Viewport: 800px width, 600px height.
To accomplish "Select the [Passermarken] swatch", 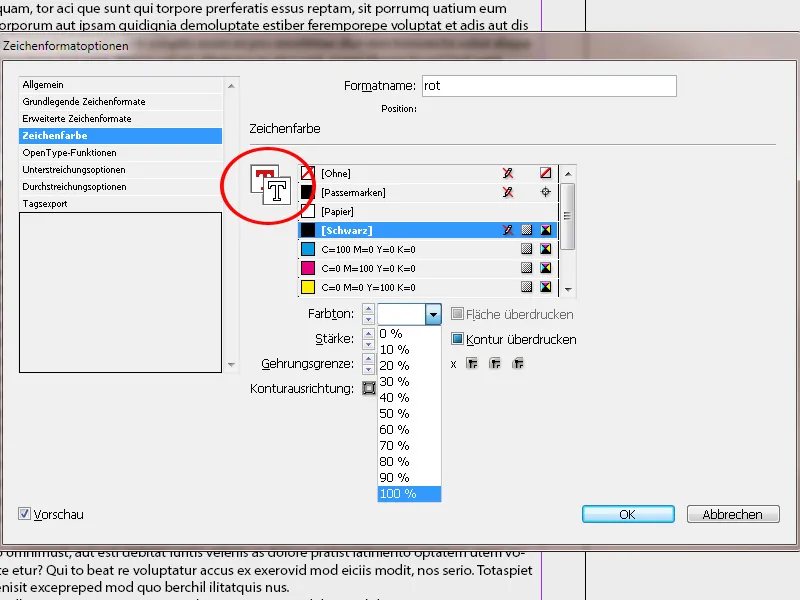I will tap(428, 192).
